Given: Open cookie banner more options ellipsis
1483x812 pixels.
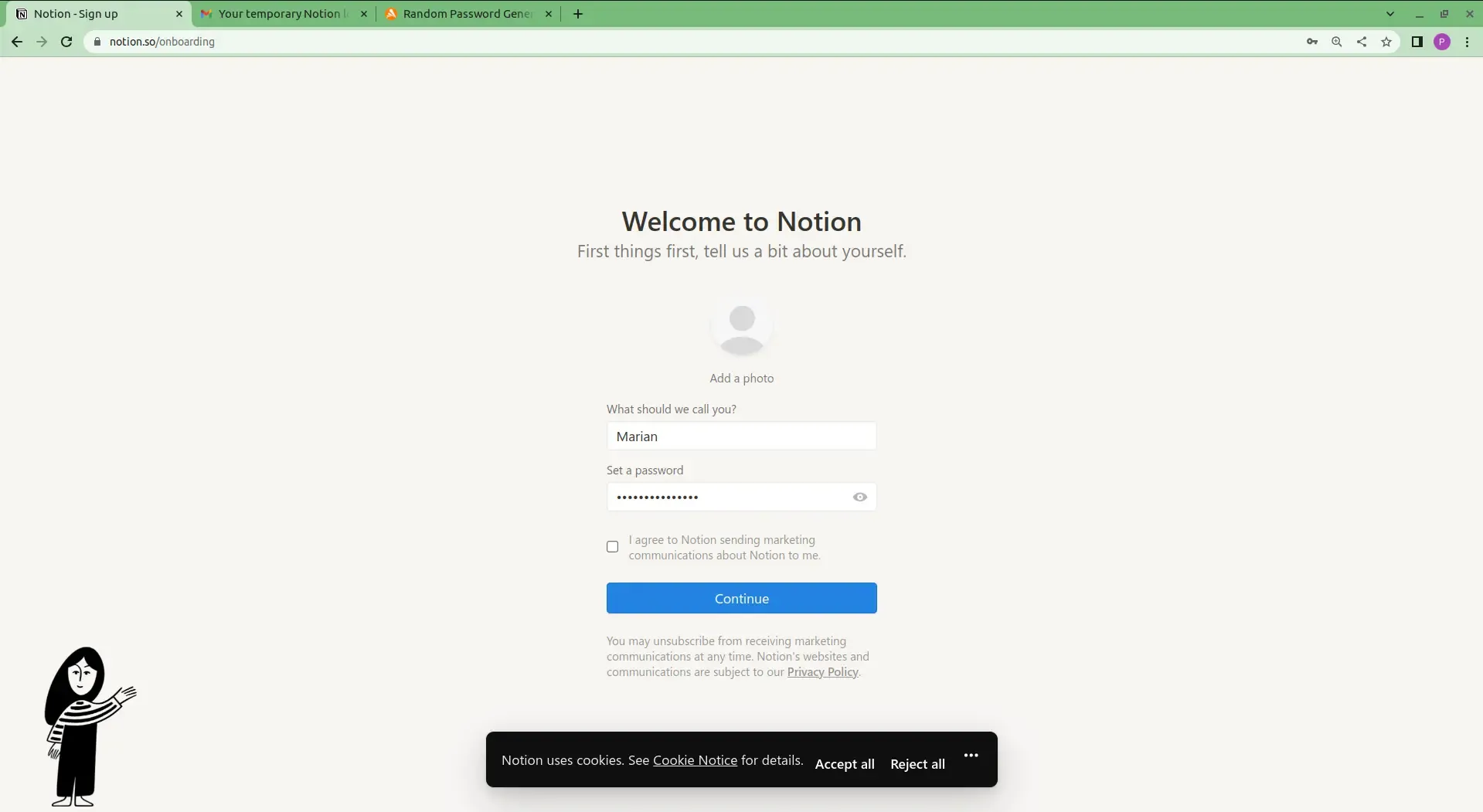Looking at the screenshot, I should (971, 756).
